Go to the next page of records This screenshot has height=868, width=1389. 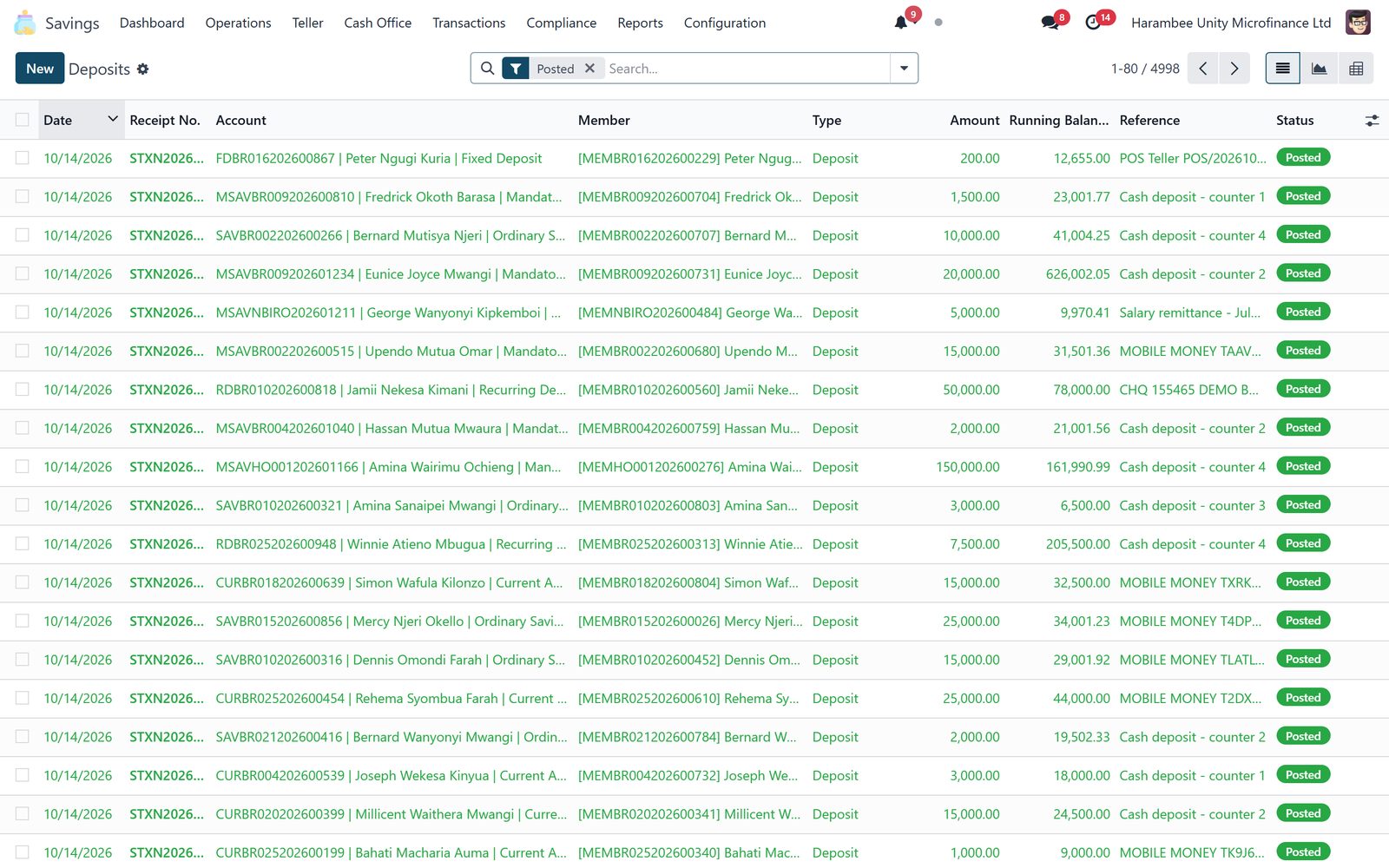(x=1234, y=69)
